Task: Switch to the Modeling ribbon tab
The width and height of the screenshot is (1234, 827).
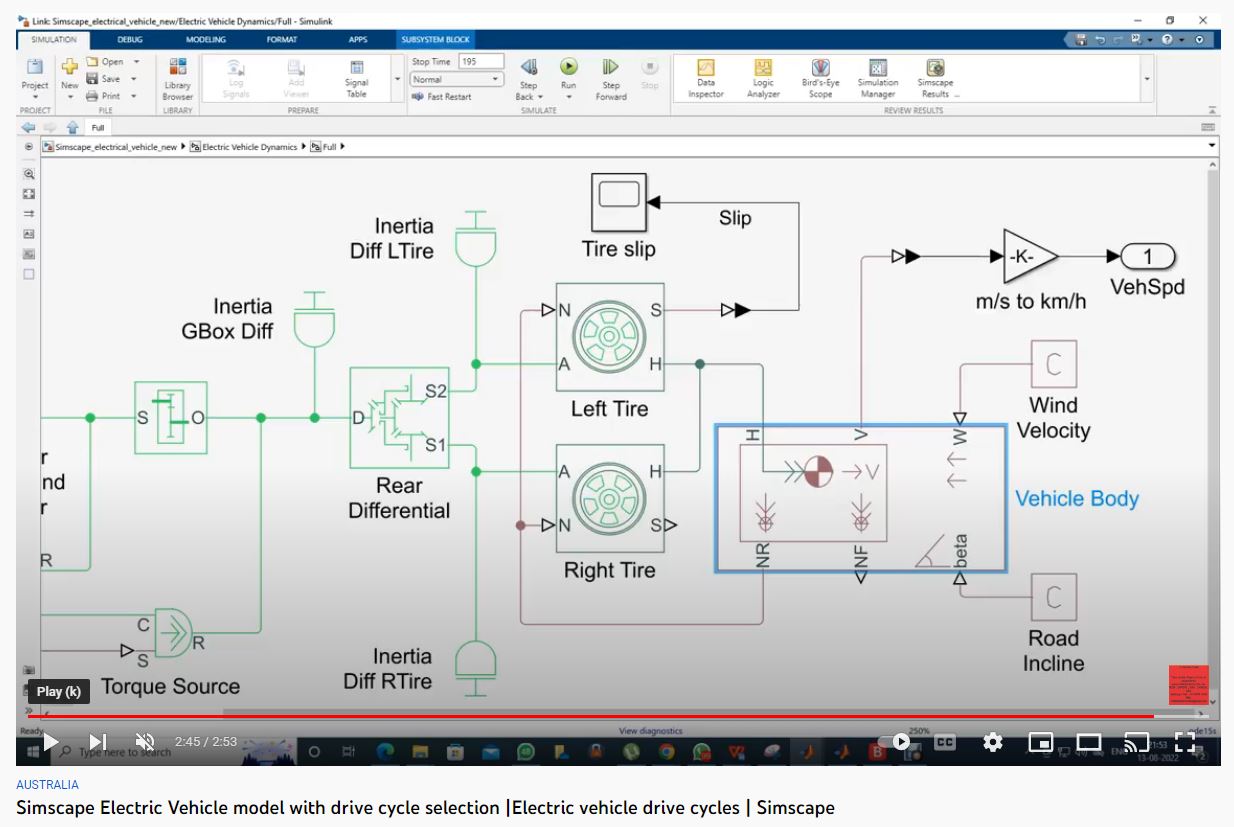Action: [x=206, y=39]
